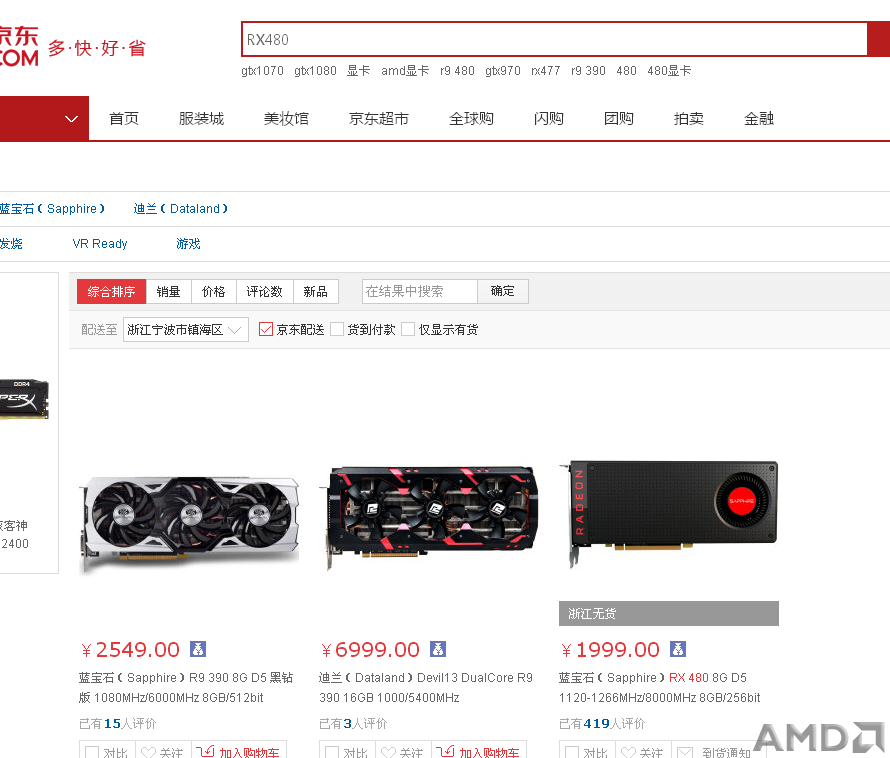This screenshot has height=758, width=890.
Task: Open 美妆馆 navigation item
Action: (x=286, y=119)
